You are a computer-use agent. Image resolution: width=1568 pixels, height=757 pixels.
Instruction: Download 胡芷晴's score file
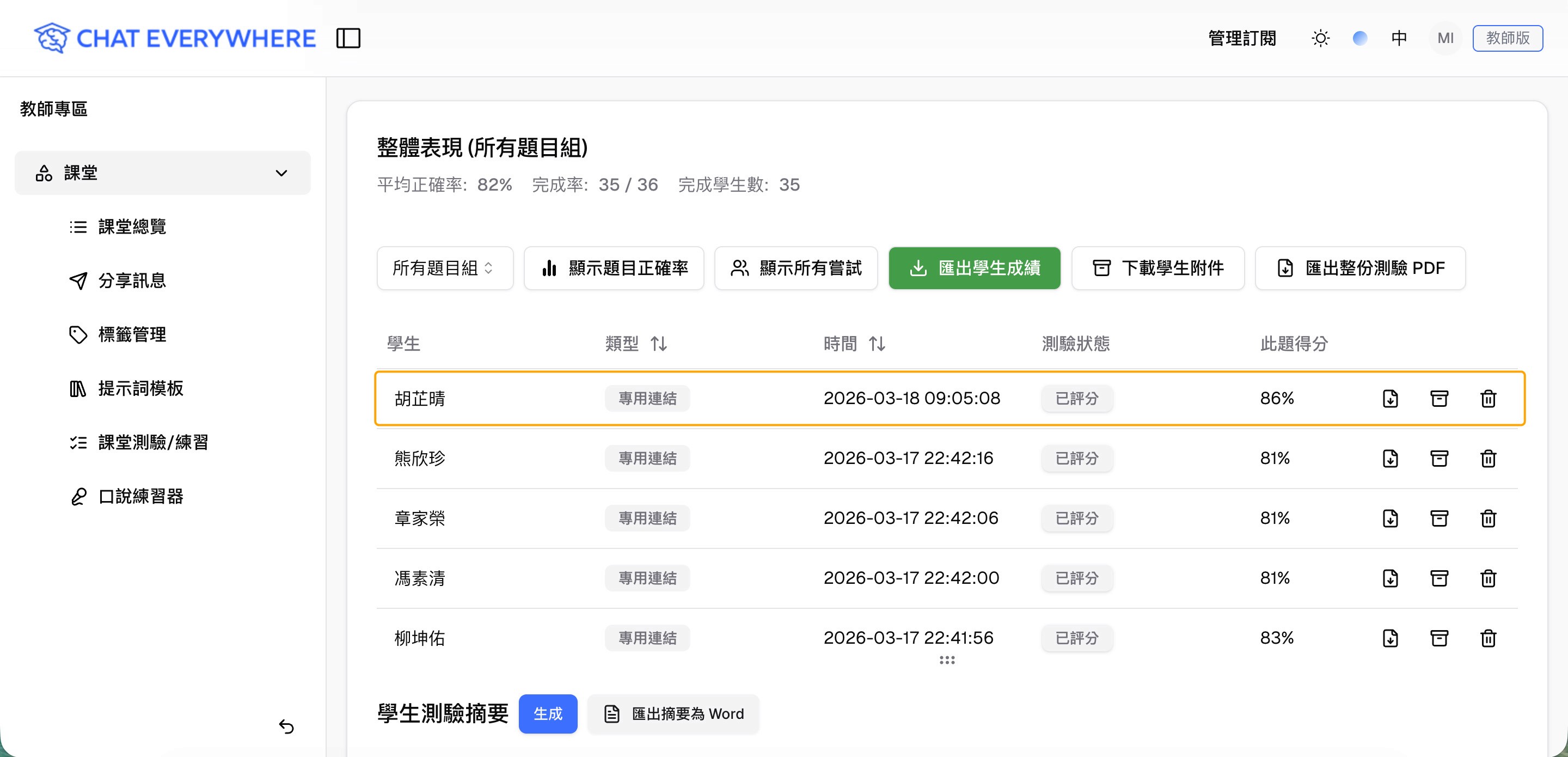(x=1391, y=398)
